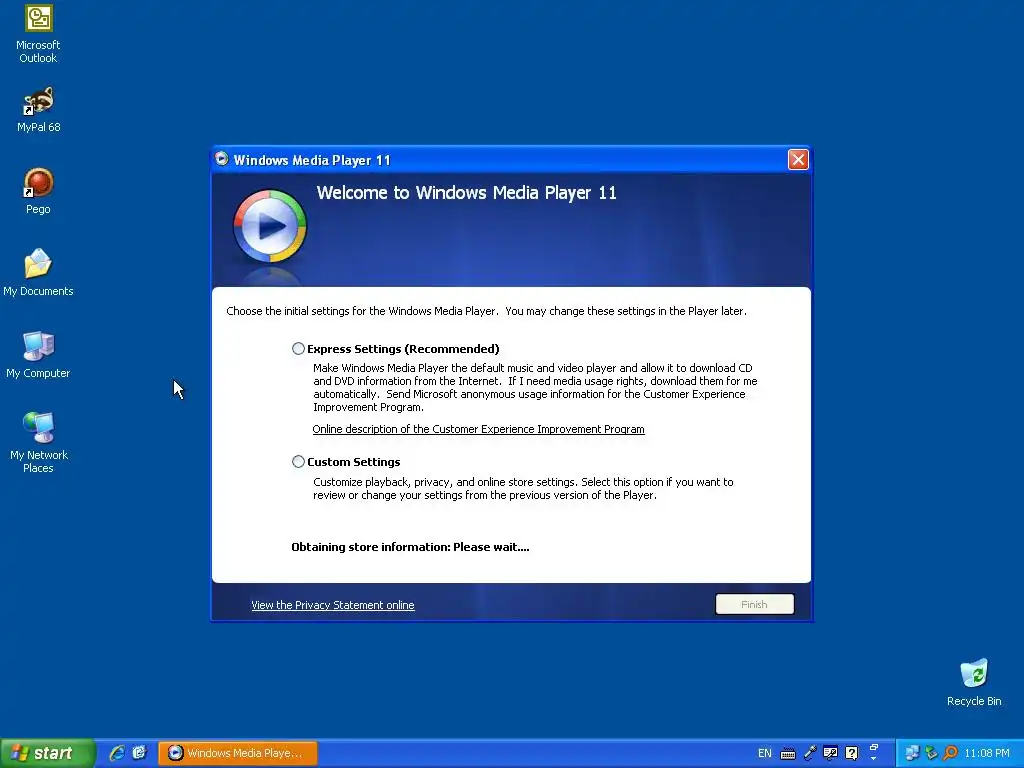Open the Microsoft Outlook desktop icon

[x=39, y=34]
